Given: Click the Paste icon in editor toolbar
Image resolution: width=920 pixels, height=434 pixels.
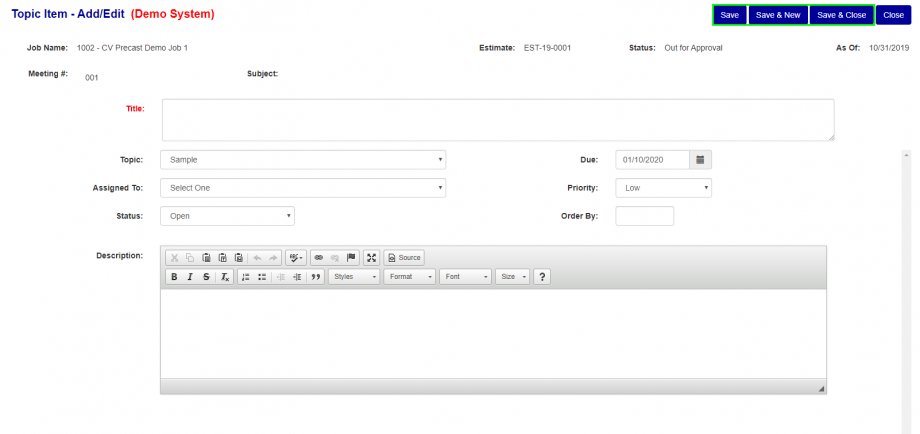Looking at the screenshot, I should (206, 257).
